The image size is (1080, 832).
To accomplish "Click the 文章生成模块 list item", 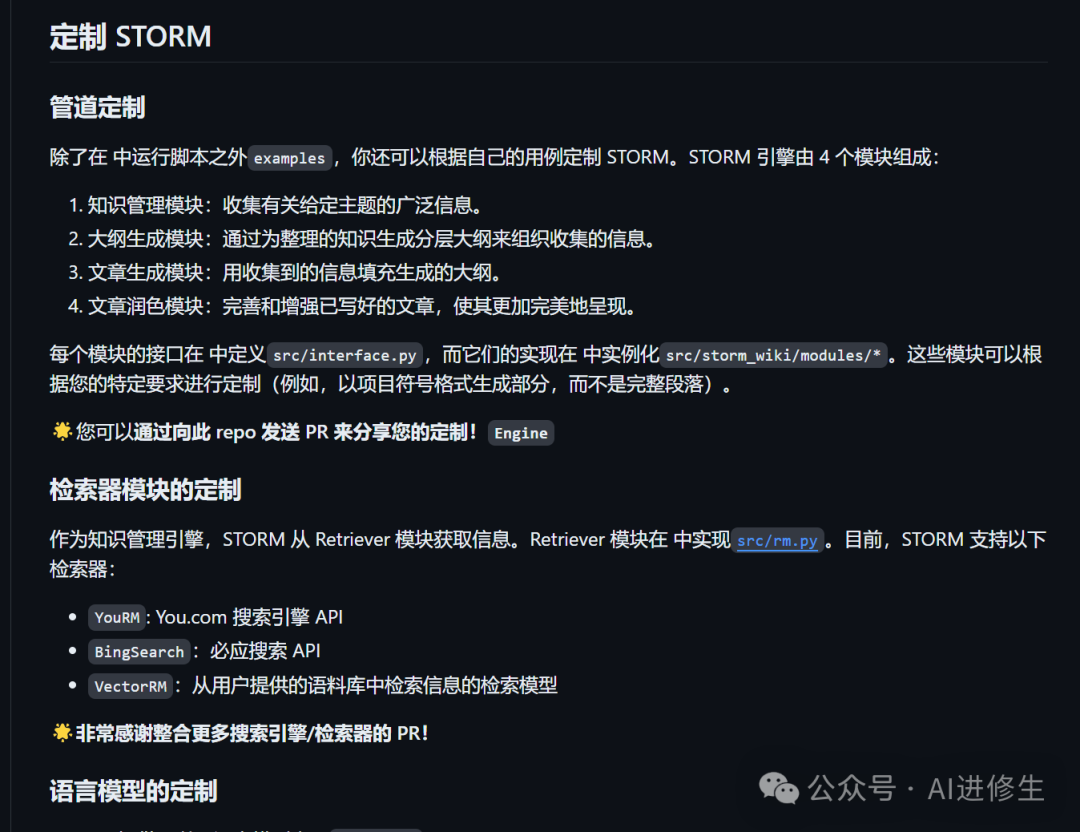I will point(294,272).
